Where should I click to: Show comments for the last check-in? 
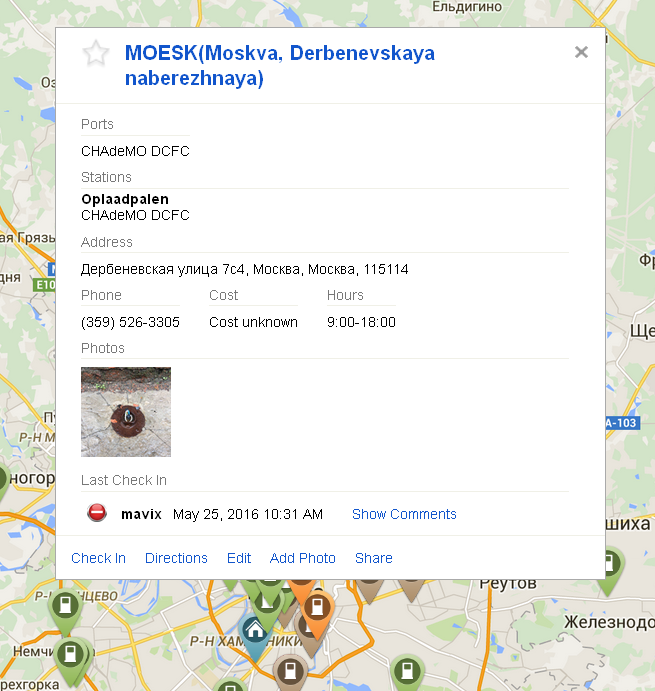[404, 514]
